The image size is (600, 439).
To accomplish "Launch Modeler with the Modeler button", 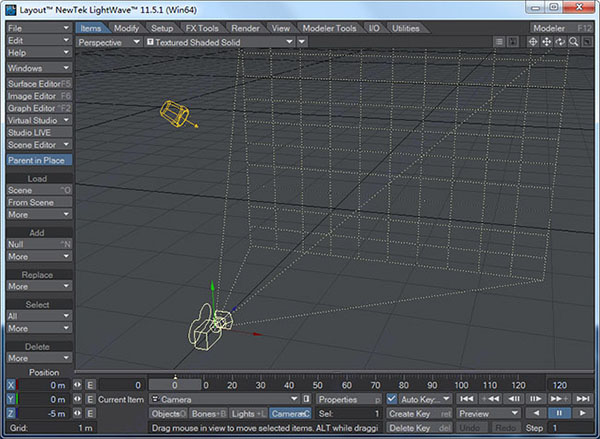I will point(562,28).
